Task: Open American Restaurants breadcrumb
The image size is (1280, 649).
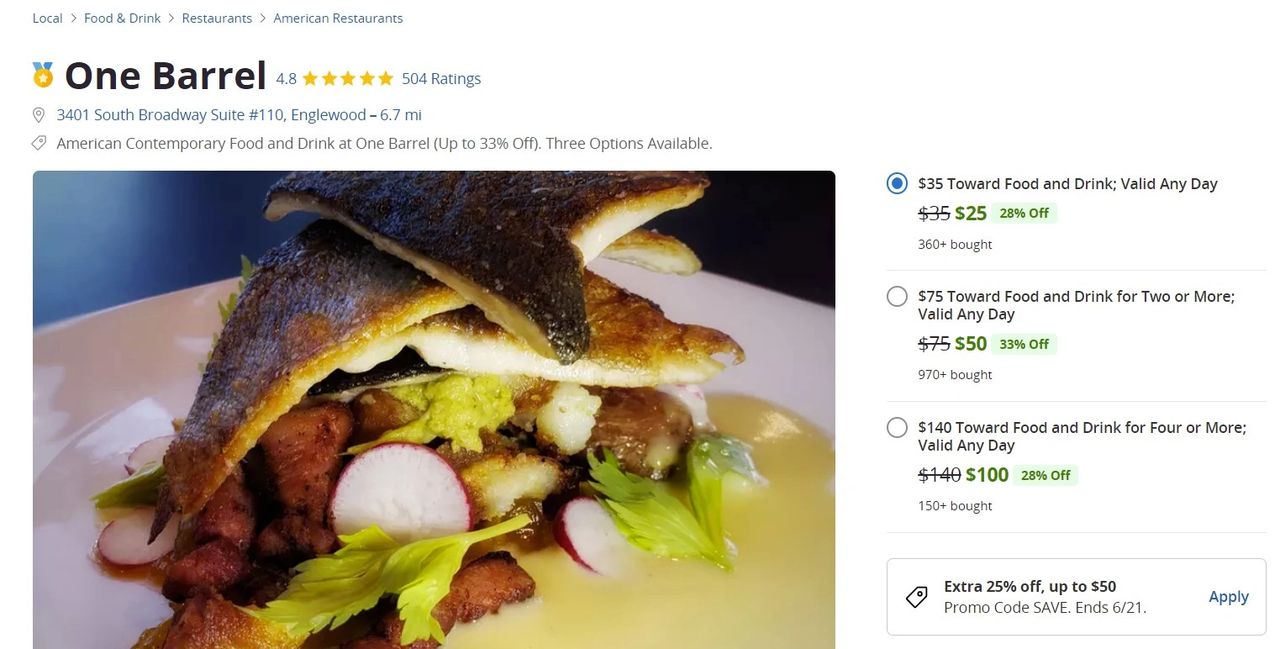Action: [x=338, y=18]
